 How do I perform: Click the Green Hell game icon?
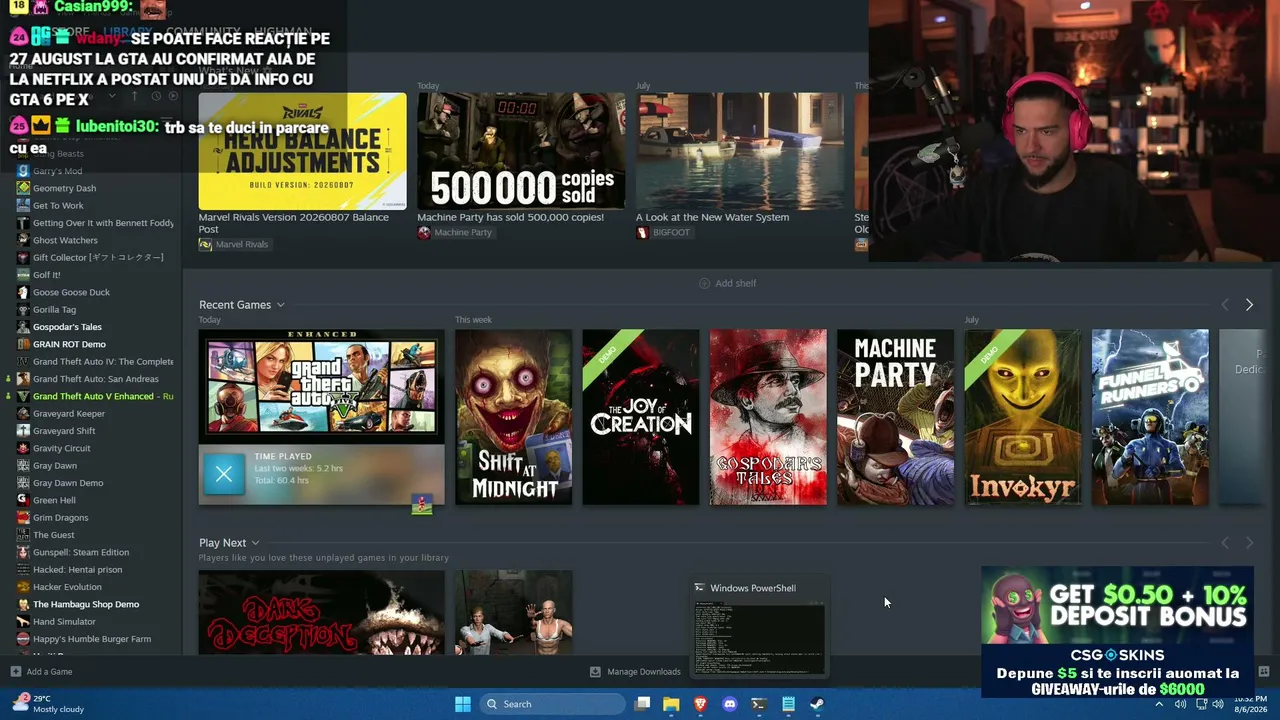point(23,500)
